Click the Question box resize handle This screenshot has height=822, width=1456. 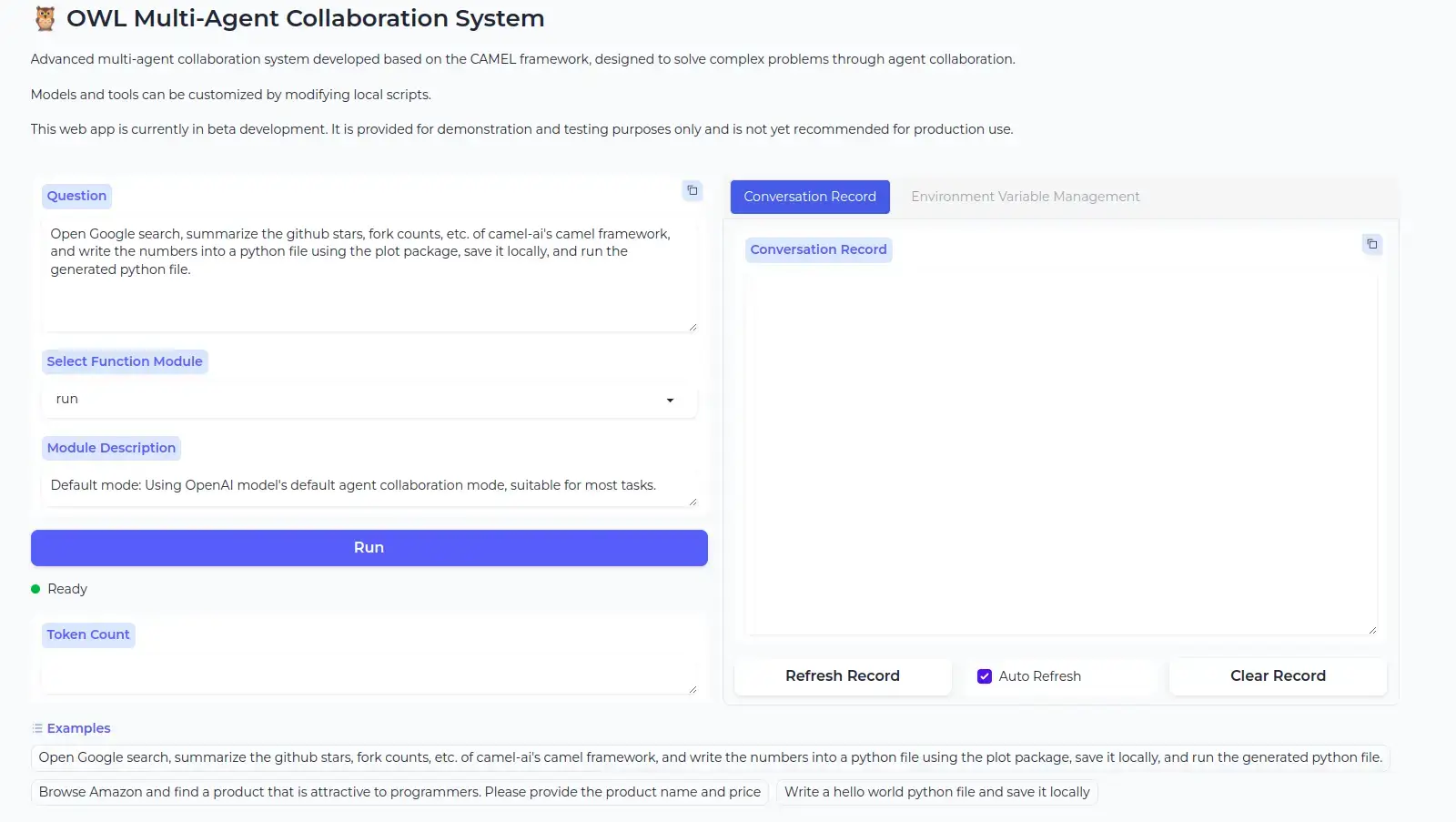coord(693,327)
